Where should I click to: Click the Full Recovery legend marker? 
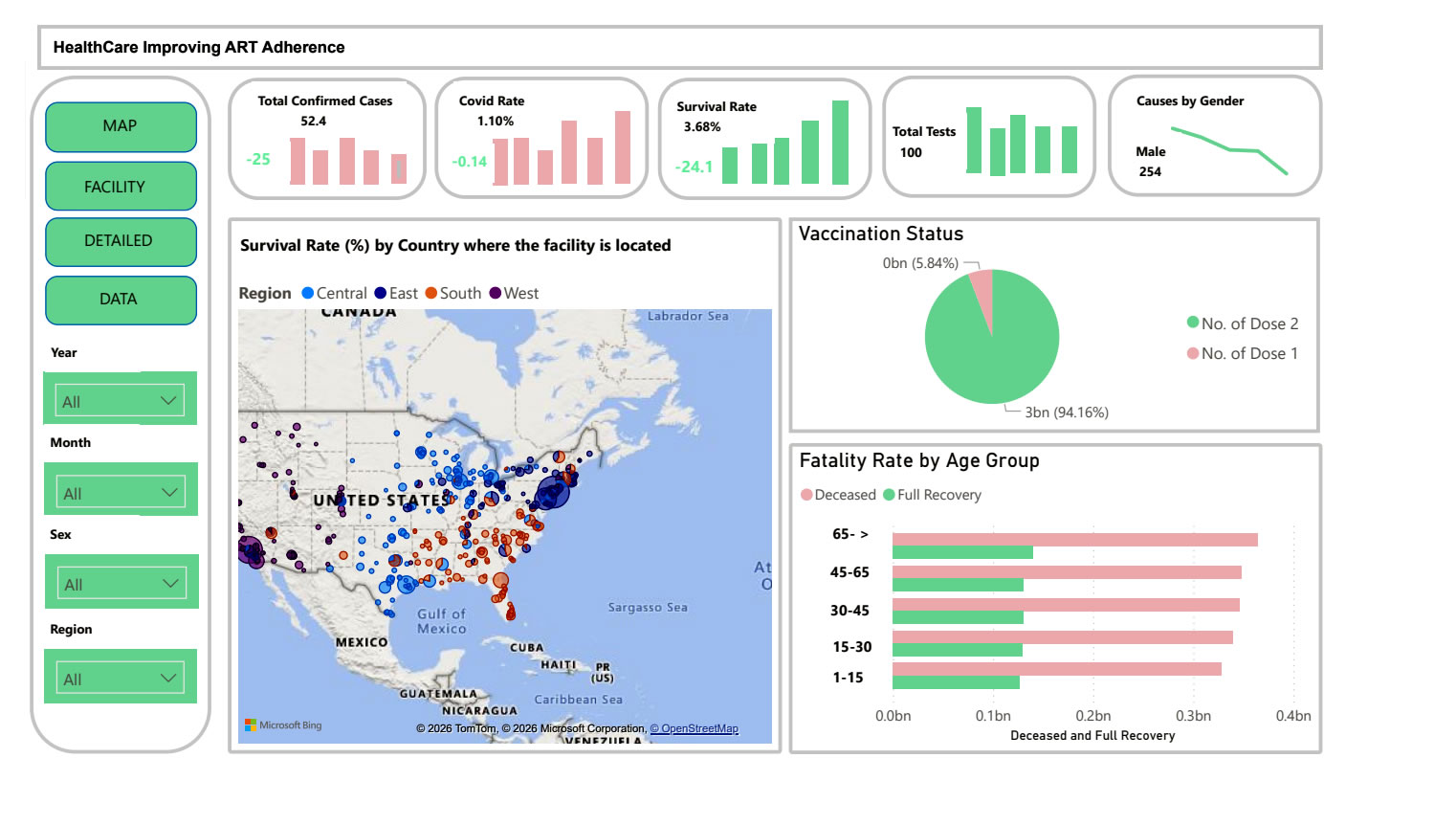pyautogui.click(x=889, y=495)
